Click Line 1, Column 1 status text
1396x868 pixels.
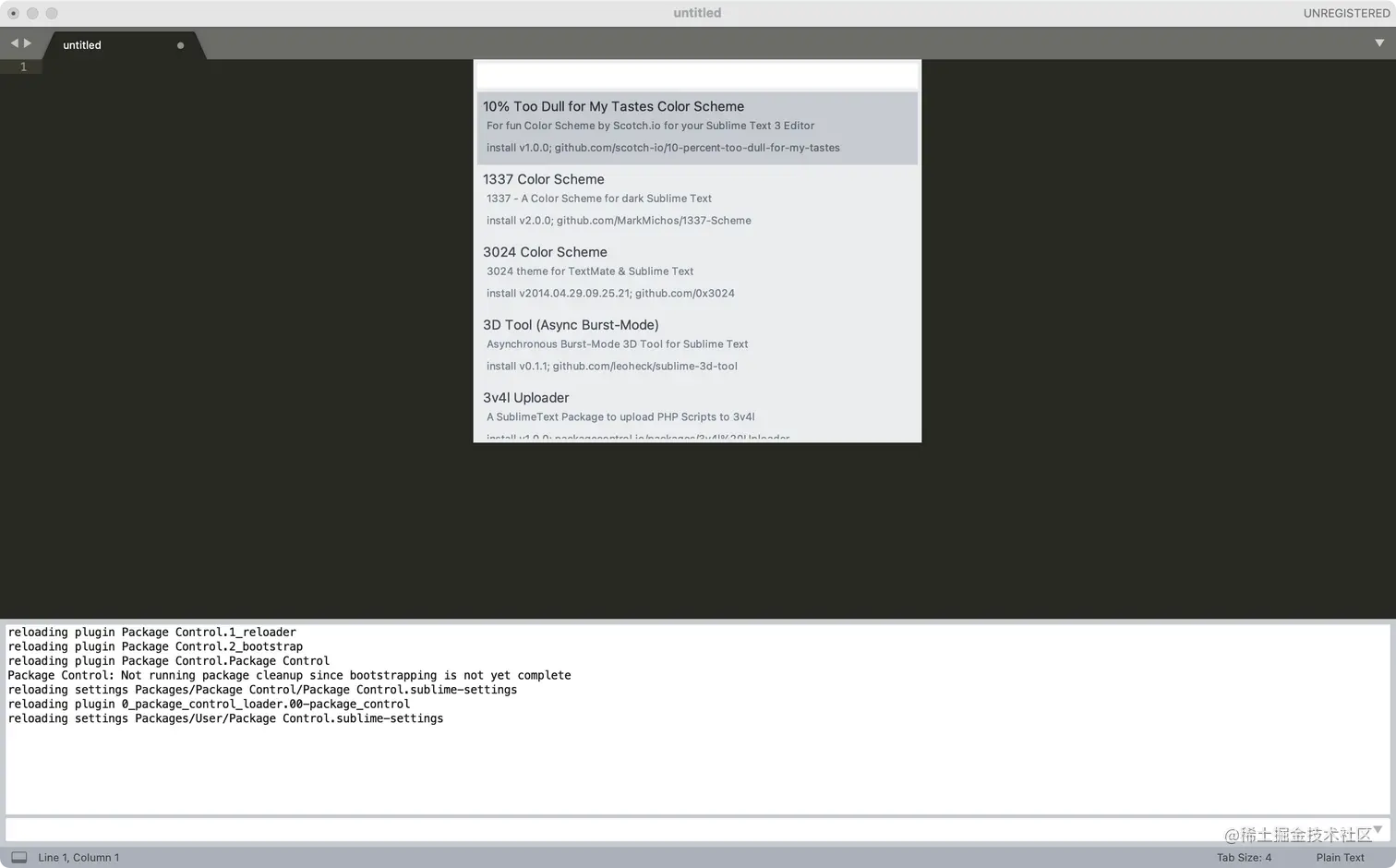click(x=78, y=858)
